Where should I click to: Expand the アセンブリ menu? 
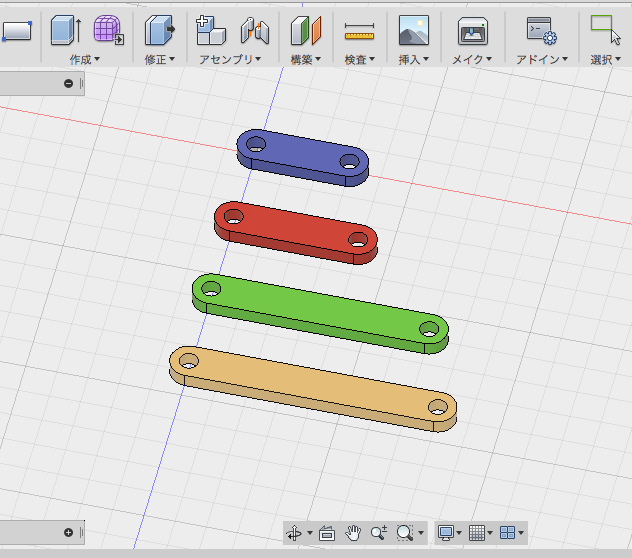point(230,60)
